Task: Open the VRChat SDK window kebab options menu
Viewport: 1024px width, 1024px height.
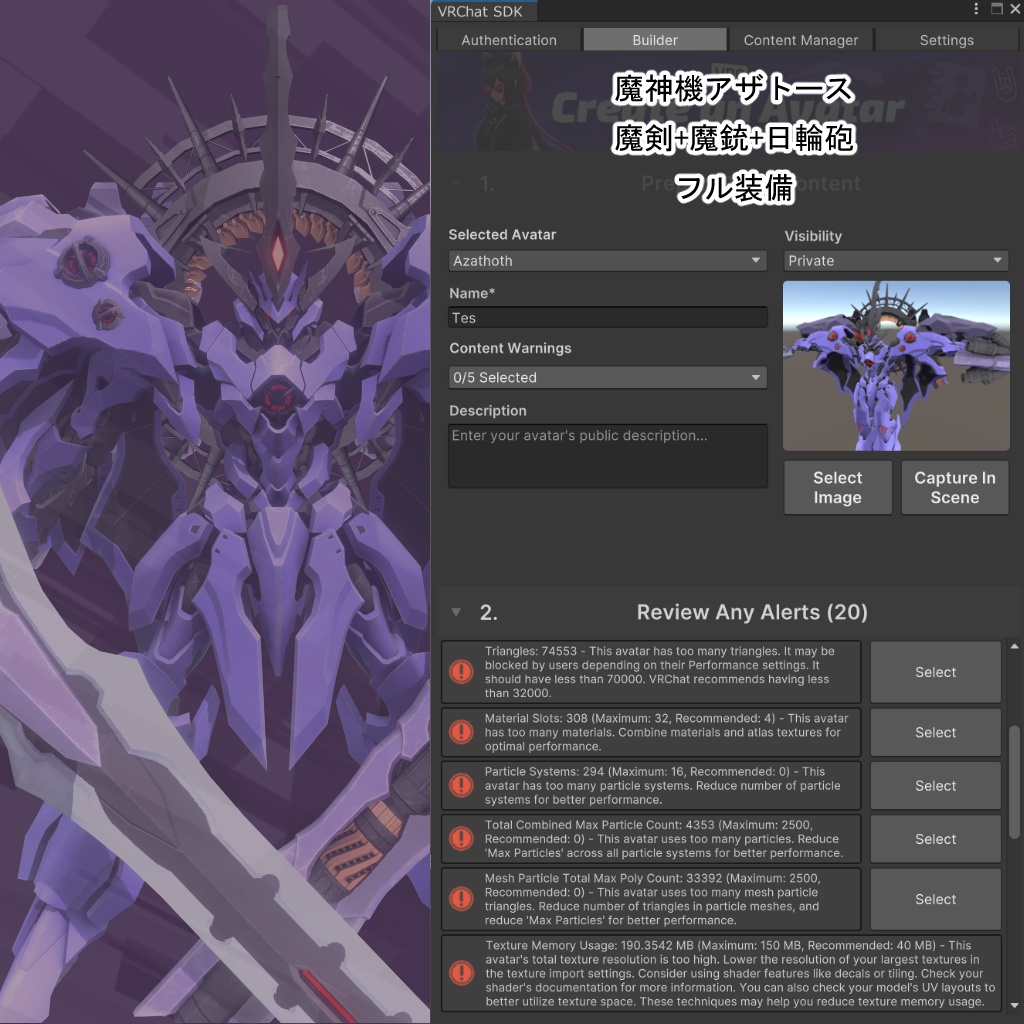Action: click(x=976, y=8)
